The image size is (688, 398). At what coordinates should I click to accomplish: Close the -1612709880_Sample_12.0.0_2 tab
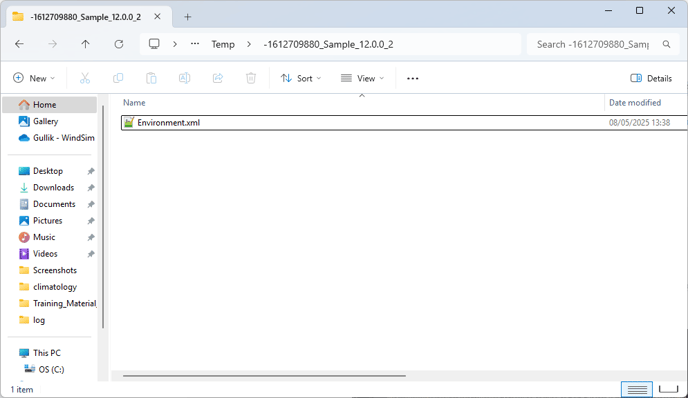point(157,17)
